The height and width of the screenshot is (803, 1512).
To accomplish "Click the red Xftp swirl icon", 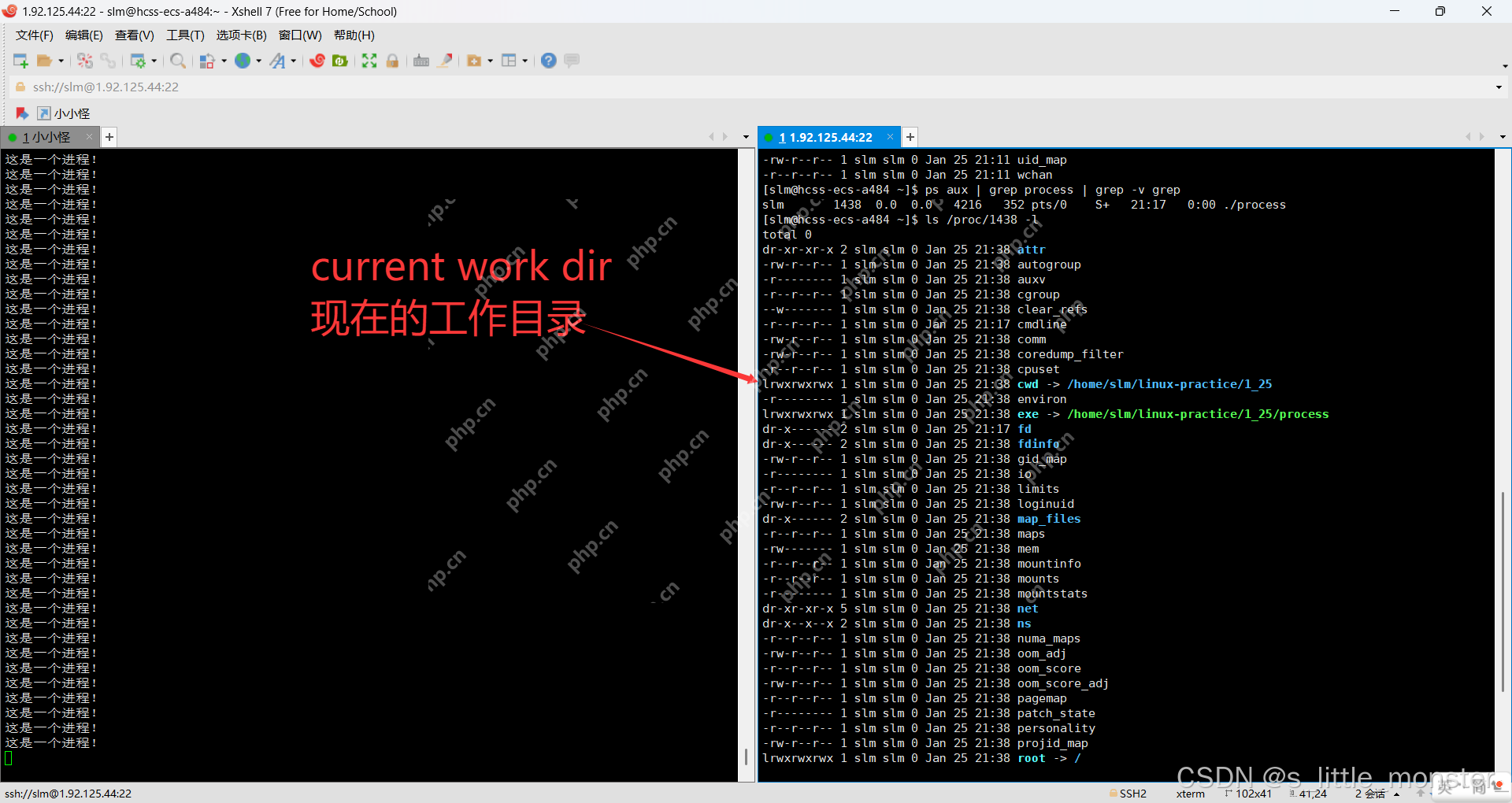I will [317, 61].
